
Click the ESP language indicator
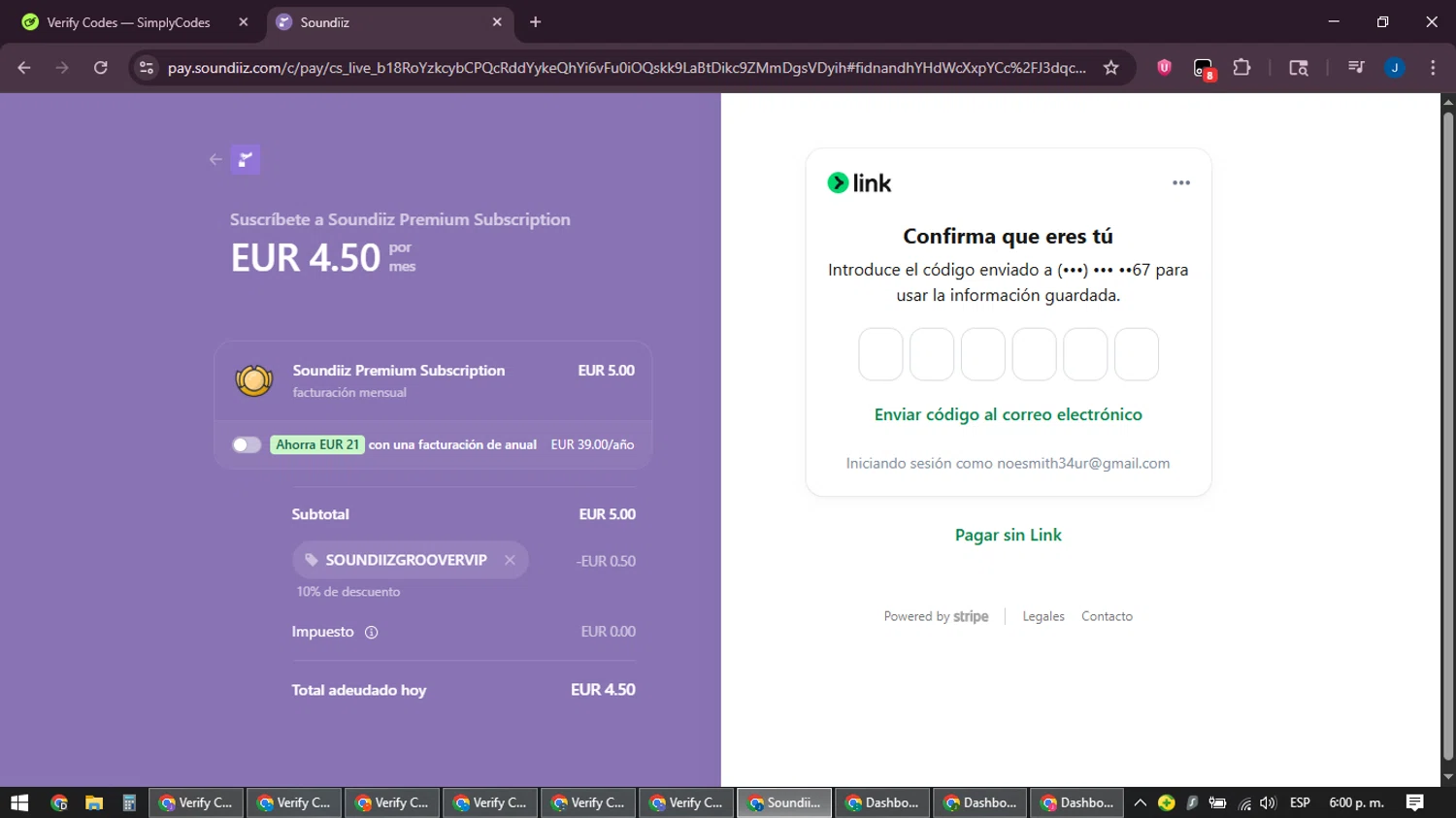point(1300,802)
